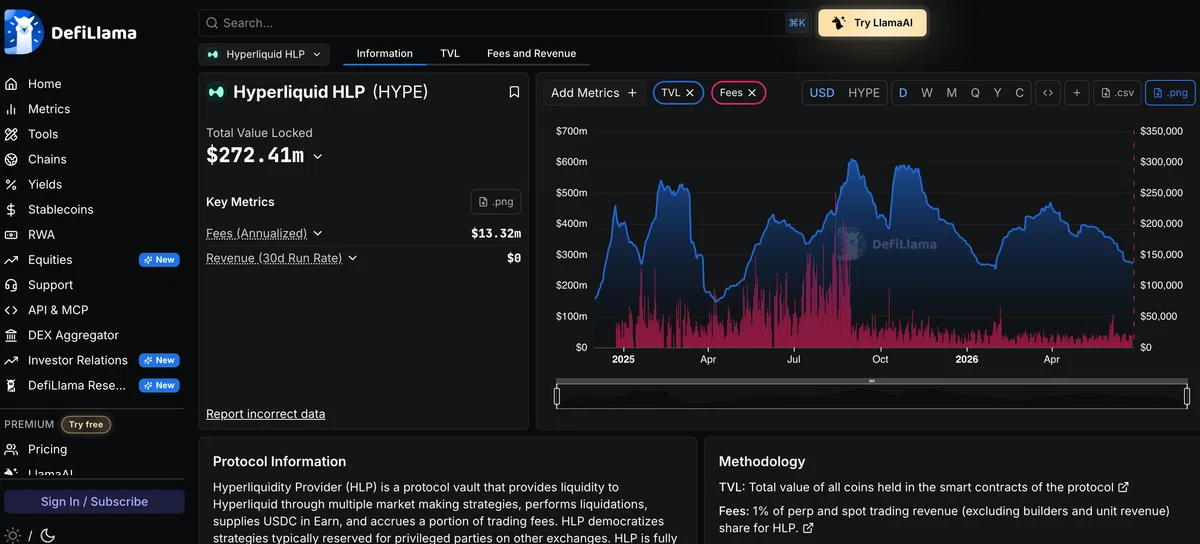1200x544 pixels.
Task: Open Fees methodology external link icon
Action: [808, 528]
